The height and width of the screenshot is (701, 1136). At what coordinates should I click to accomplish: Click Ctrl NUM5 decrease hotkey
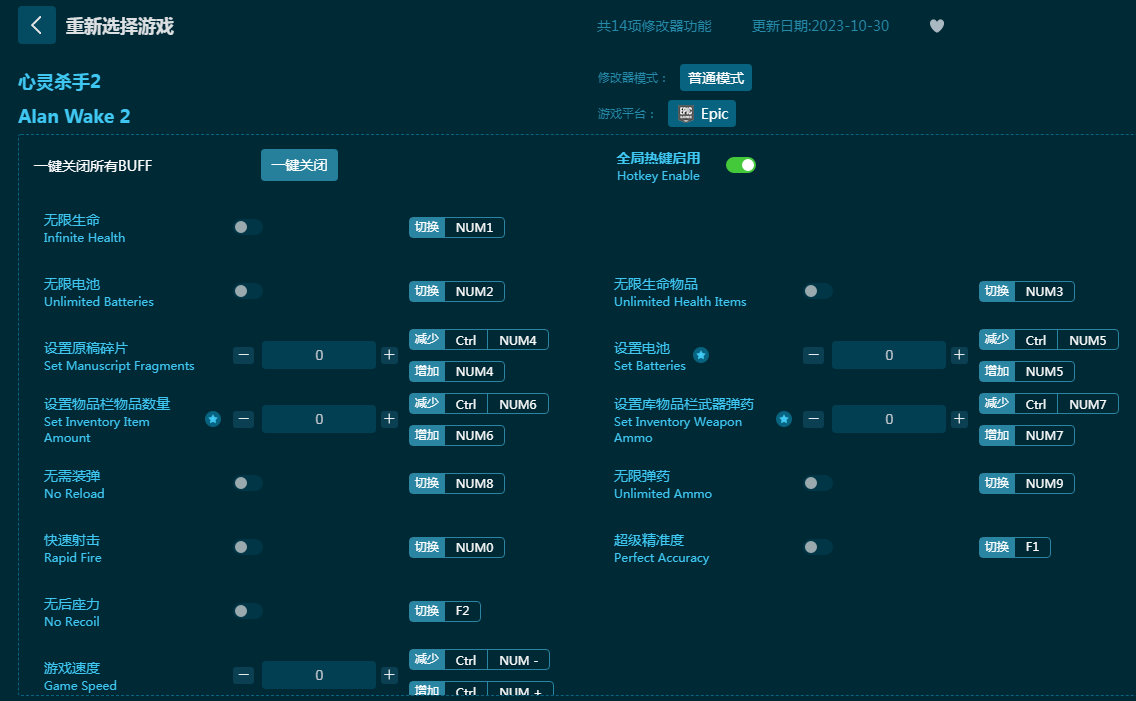click(1049, 340)
